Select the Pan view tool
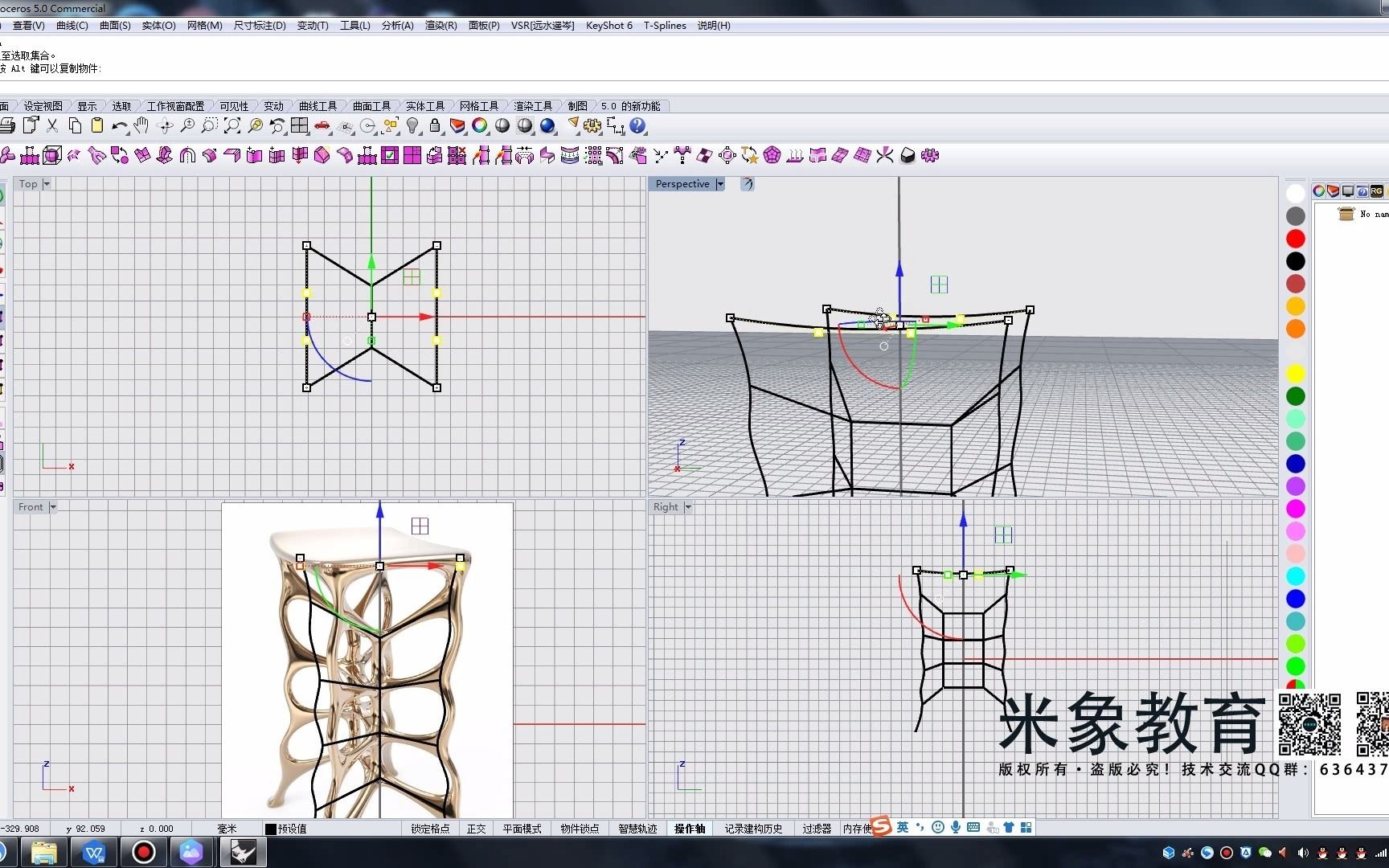The width and height of the screenshot is (1389, 868). click(141, 126)
